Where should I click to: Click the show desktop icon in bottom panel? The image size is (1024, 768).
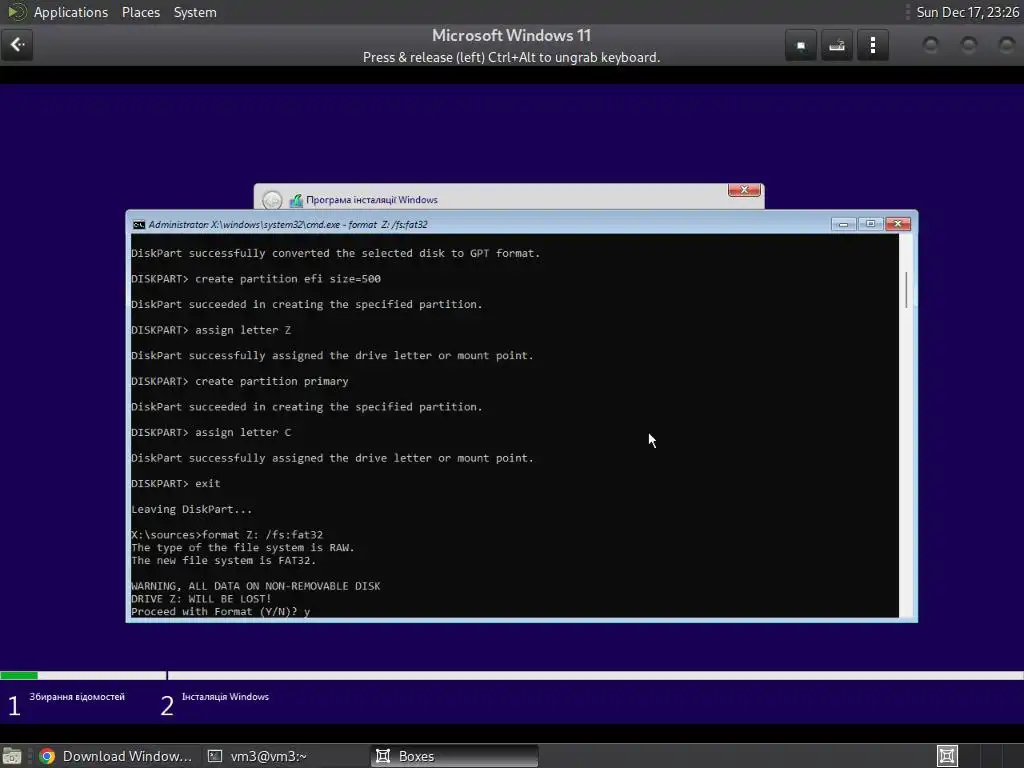(12, 756)
